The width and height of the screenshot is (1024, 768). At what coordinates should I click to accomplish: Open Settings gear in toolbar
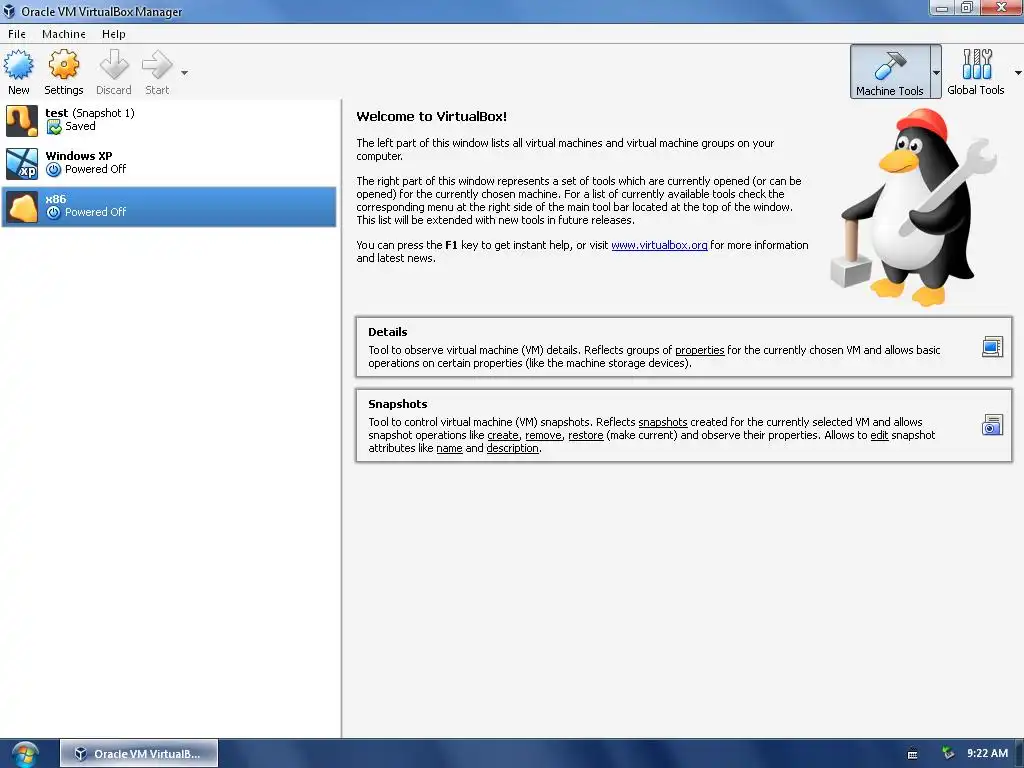click(x=63, y=65)
